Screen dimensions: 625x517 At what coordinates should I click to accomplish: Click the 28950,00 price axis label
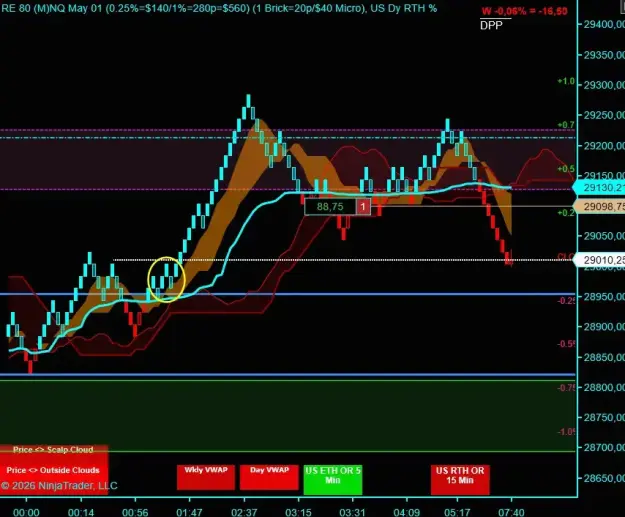pyautogui.click(x=604, y=297)
